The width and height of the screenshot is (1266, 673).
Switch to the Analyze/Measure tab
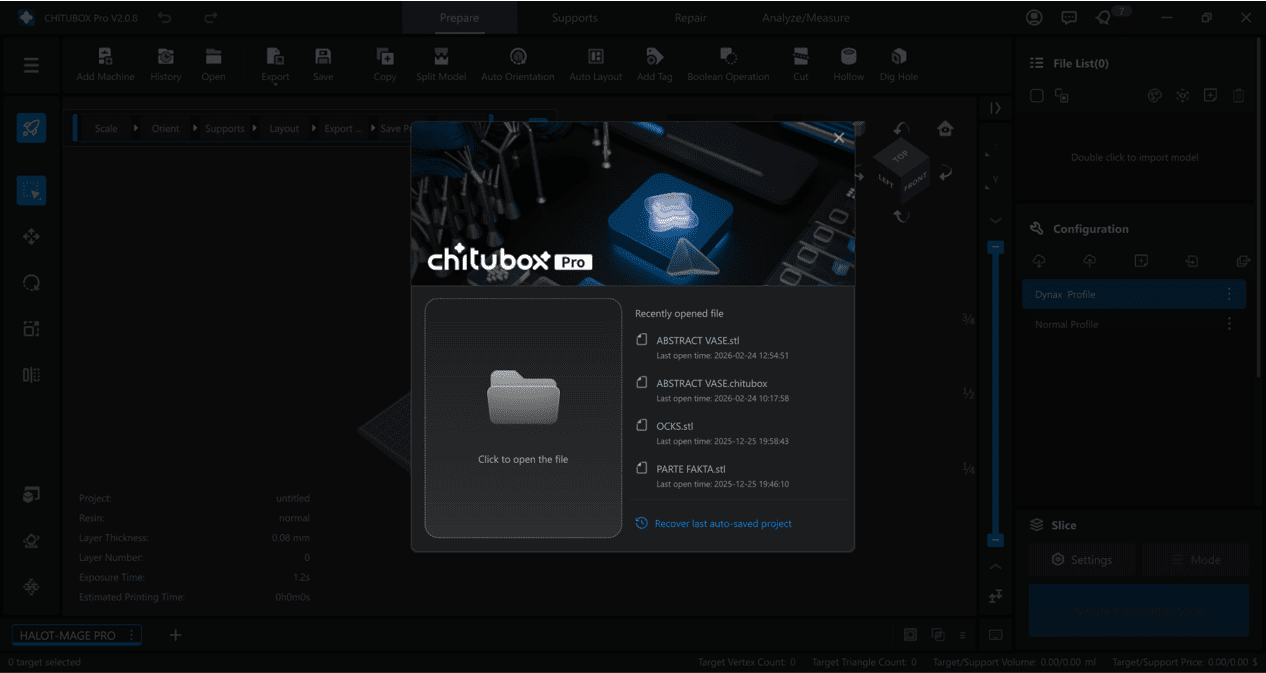click(806, 18)
